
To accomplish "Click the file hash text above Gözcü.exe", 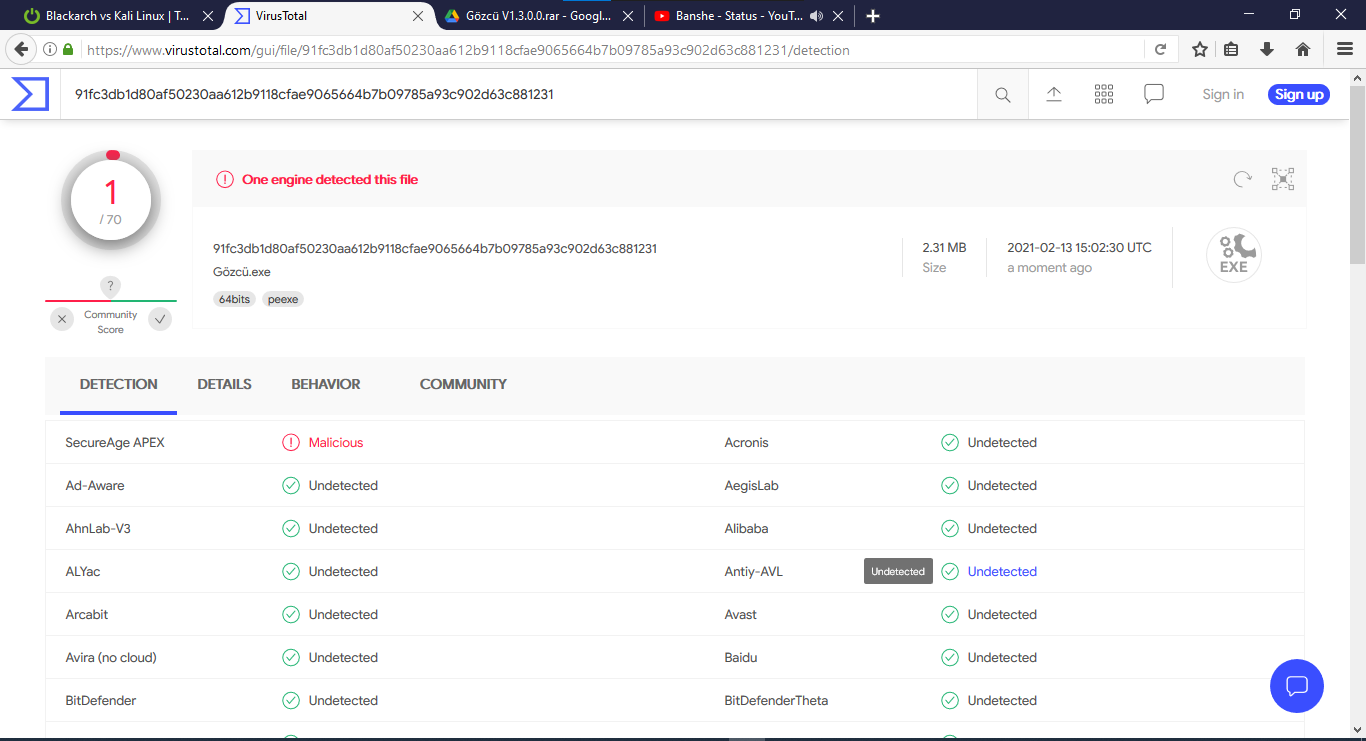I will click(x=435, y=248).
